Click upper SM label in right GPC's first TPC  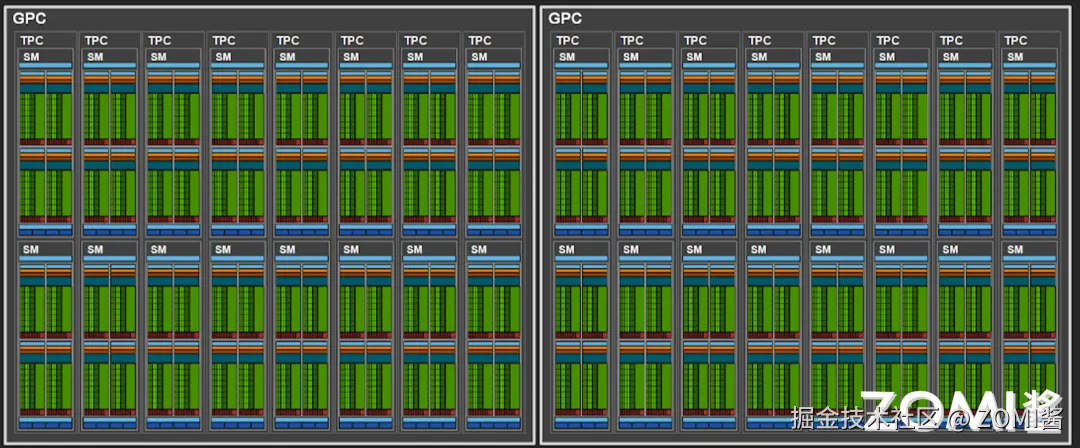point(567,57)
